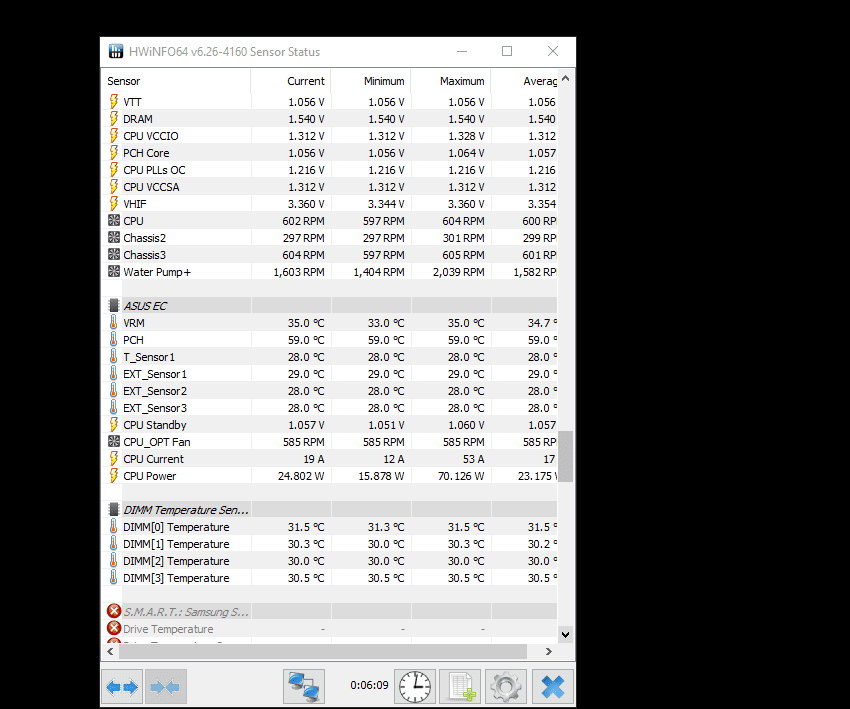Screen dimensions: 850x709
Task: Click the Water Pump+ maximum 2,039 RPM
Action: (x=459, y=272)
